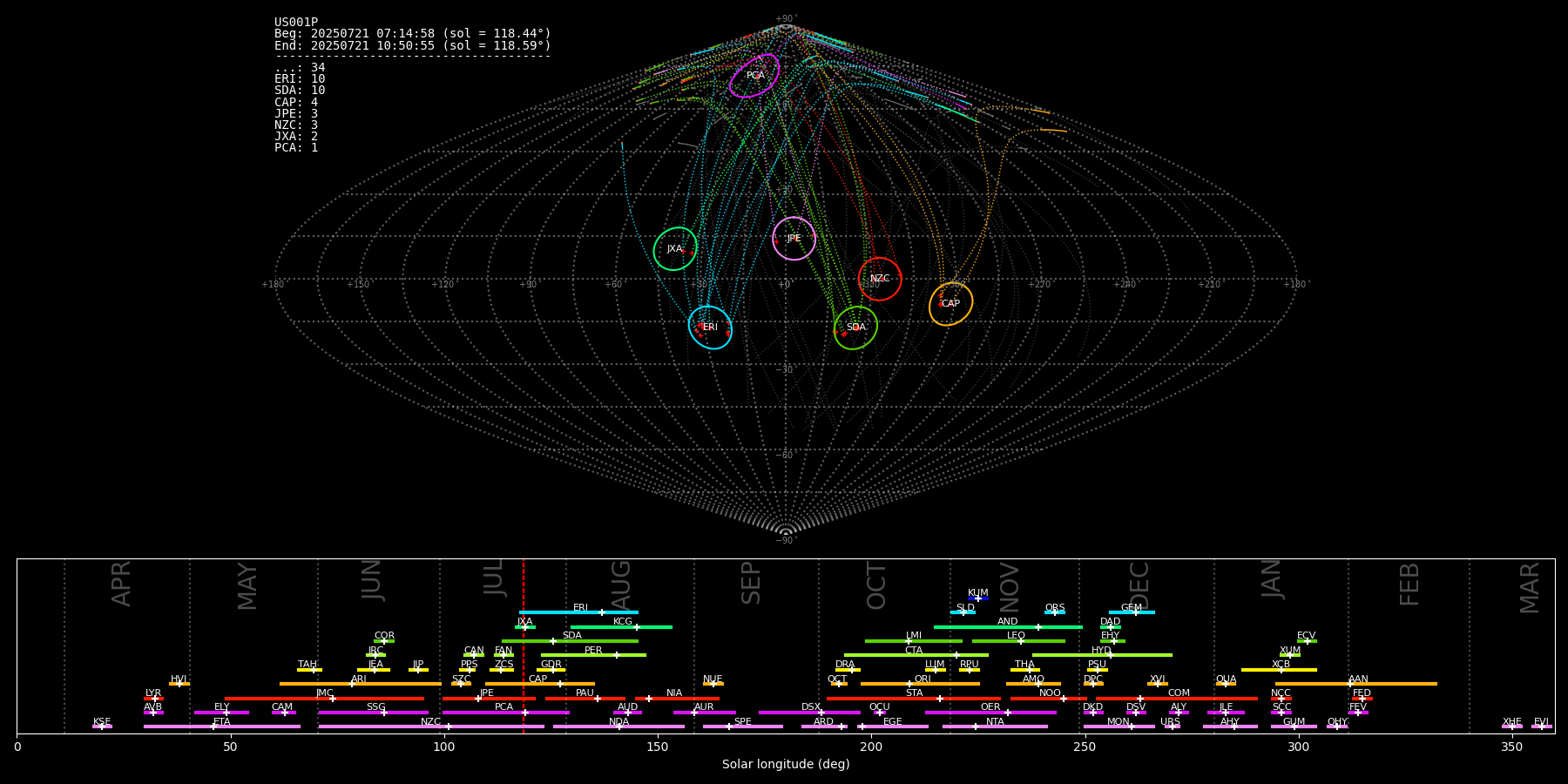Select the JXA green radiant circle
The image size is (1568, 784).
point(675,249)
